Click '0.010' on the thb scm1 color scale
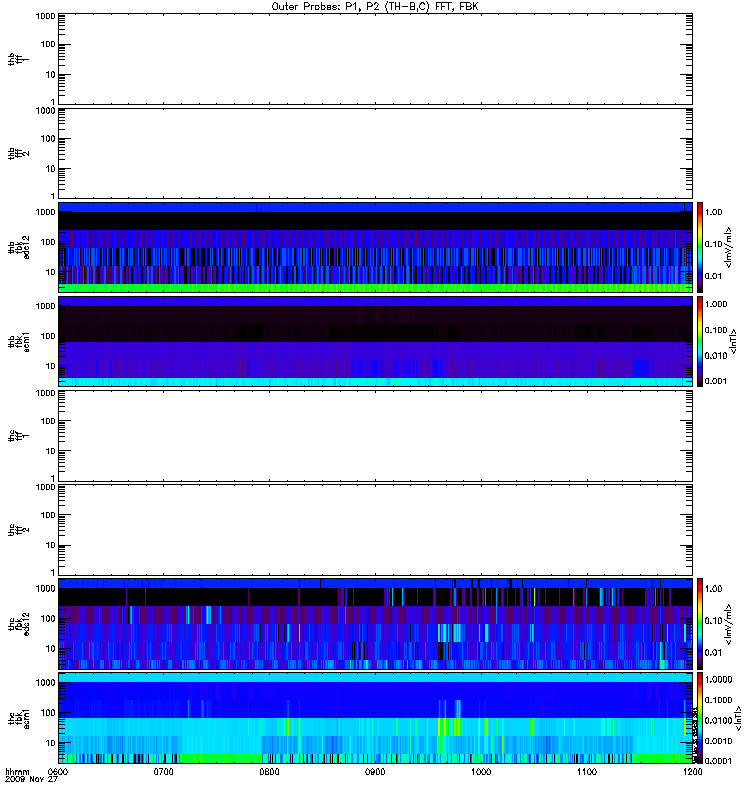Viewport: 750px width, 800px height. point(716,356)
